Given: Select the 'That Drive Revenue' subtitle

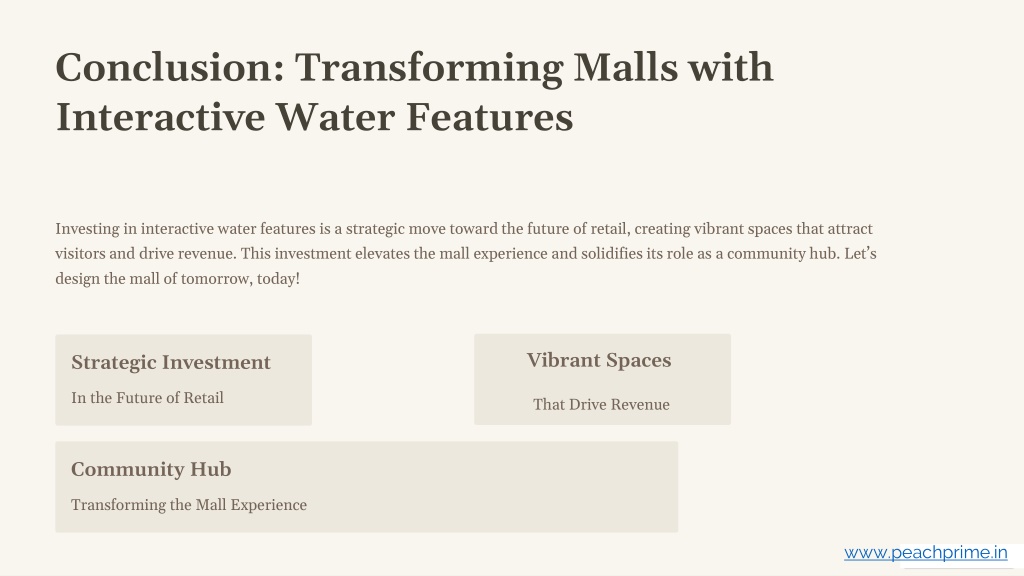Looking at the screenshot, I should click(601, 404).
